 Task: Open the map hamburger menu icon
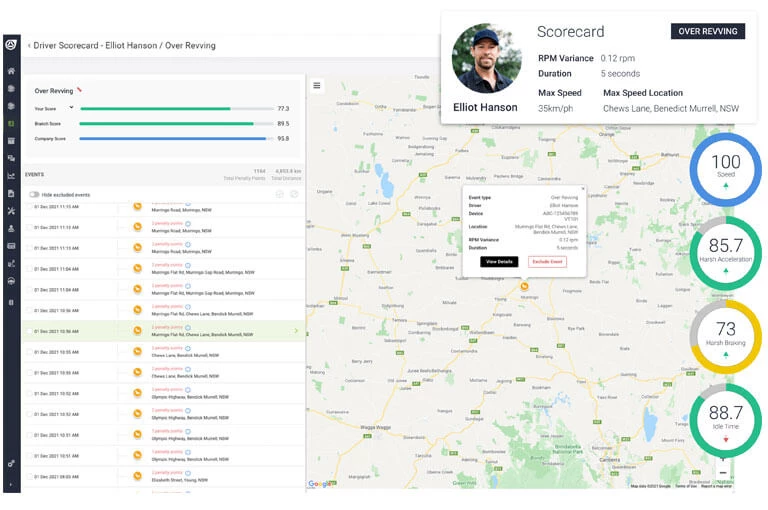click(x=317, y=85)
